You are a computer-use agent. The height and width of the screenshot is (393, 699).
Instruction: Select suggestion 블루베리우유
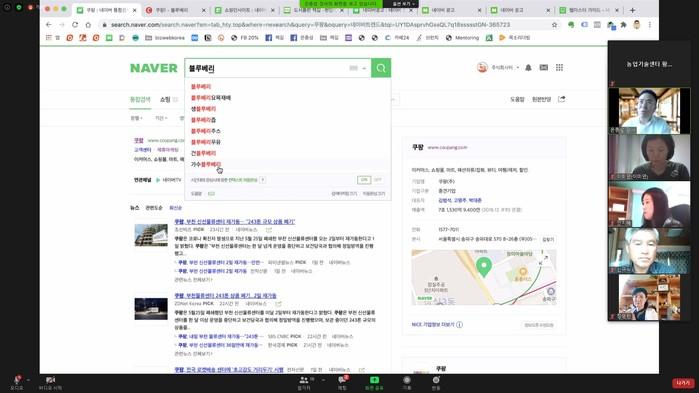click(206, 142)
